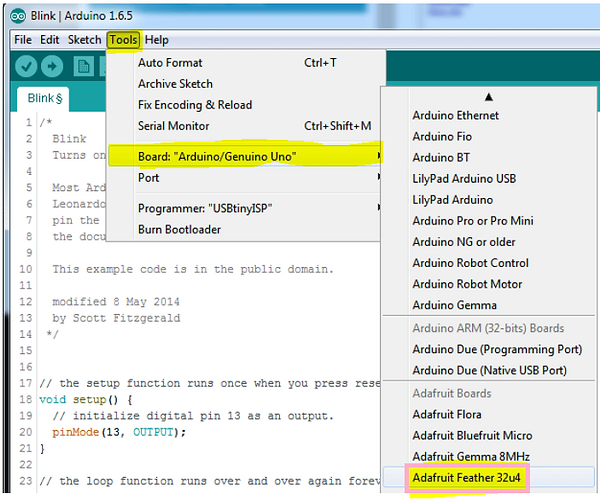Screen dimensions: 600x500
Task: Select Arduino Fio board
Action: pos(489,137)
